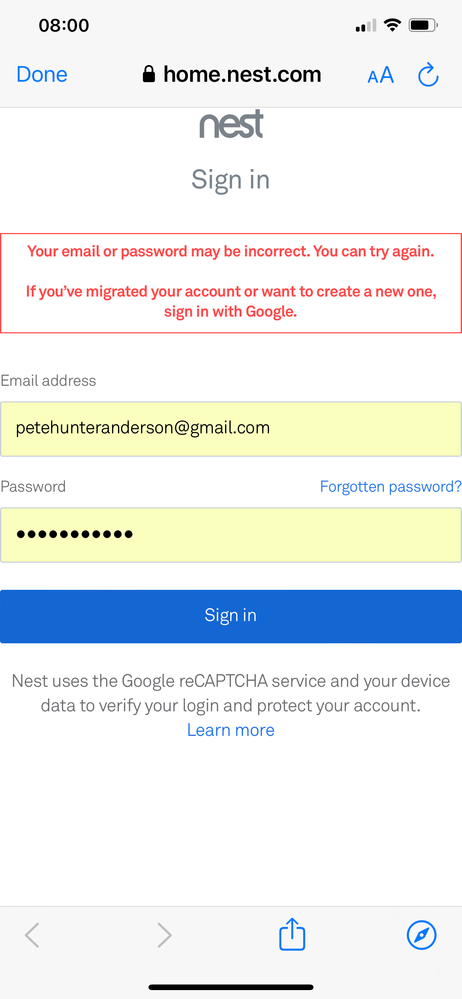
Task: Tap the padlock icon beside home.nest.com
Action: click(148, 75)
